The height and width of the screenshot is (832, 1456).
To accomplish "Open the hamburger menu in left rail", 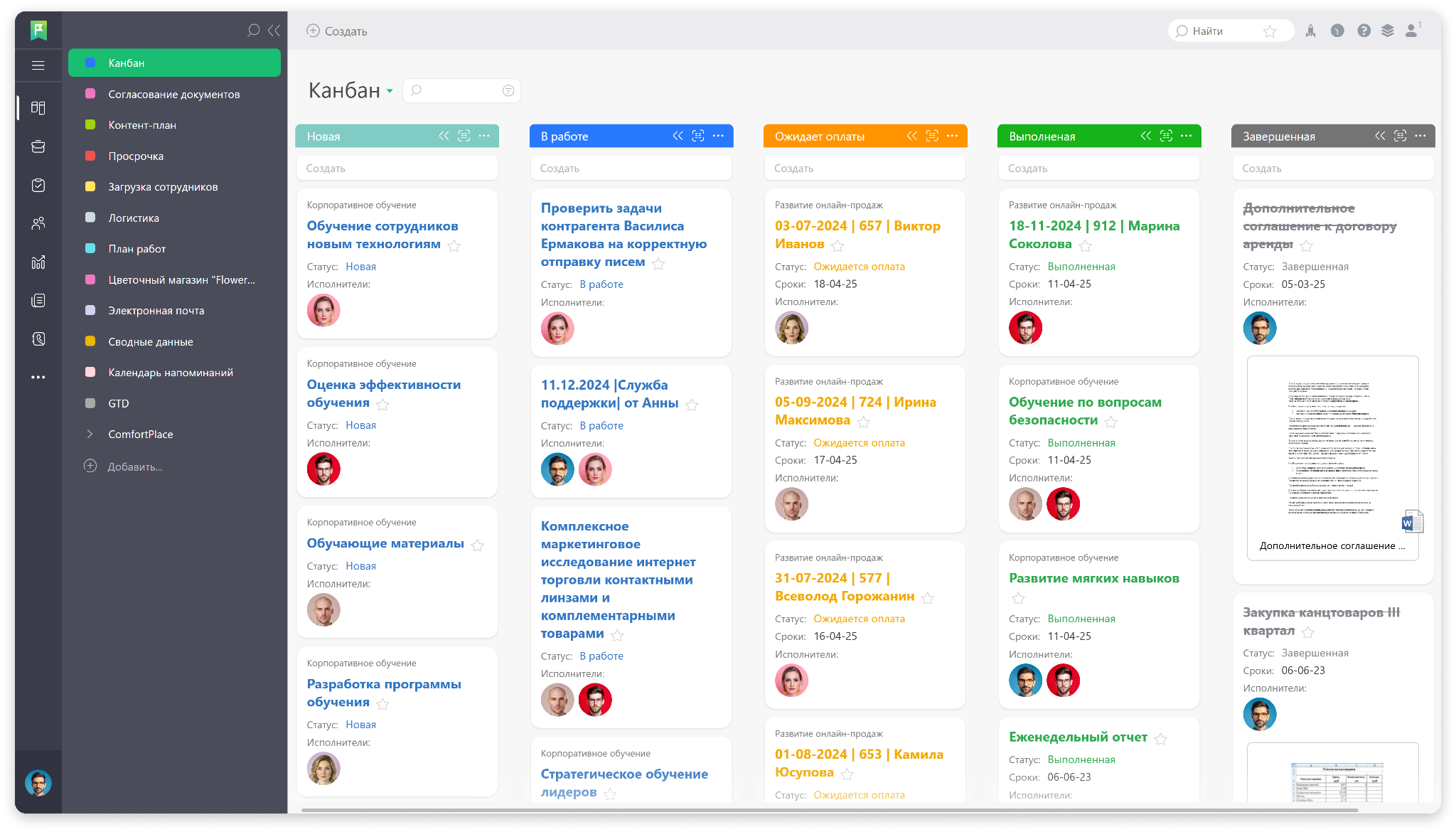I will click(38, 65).
